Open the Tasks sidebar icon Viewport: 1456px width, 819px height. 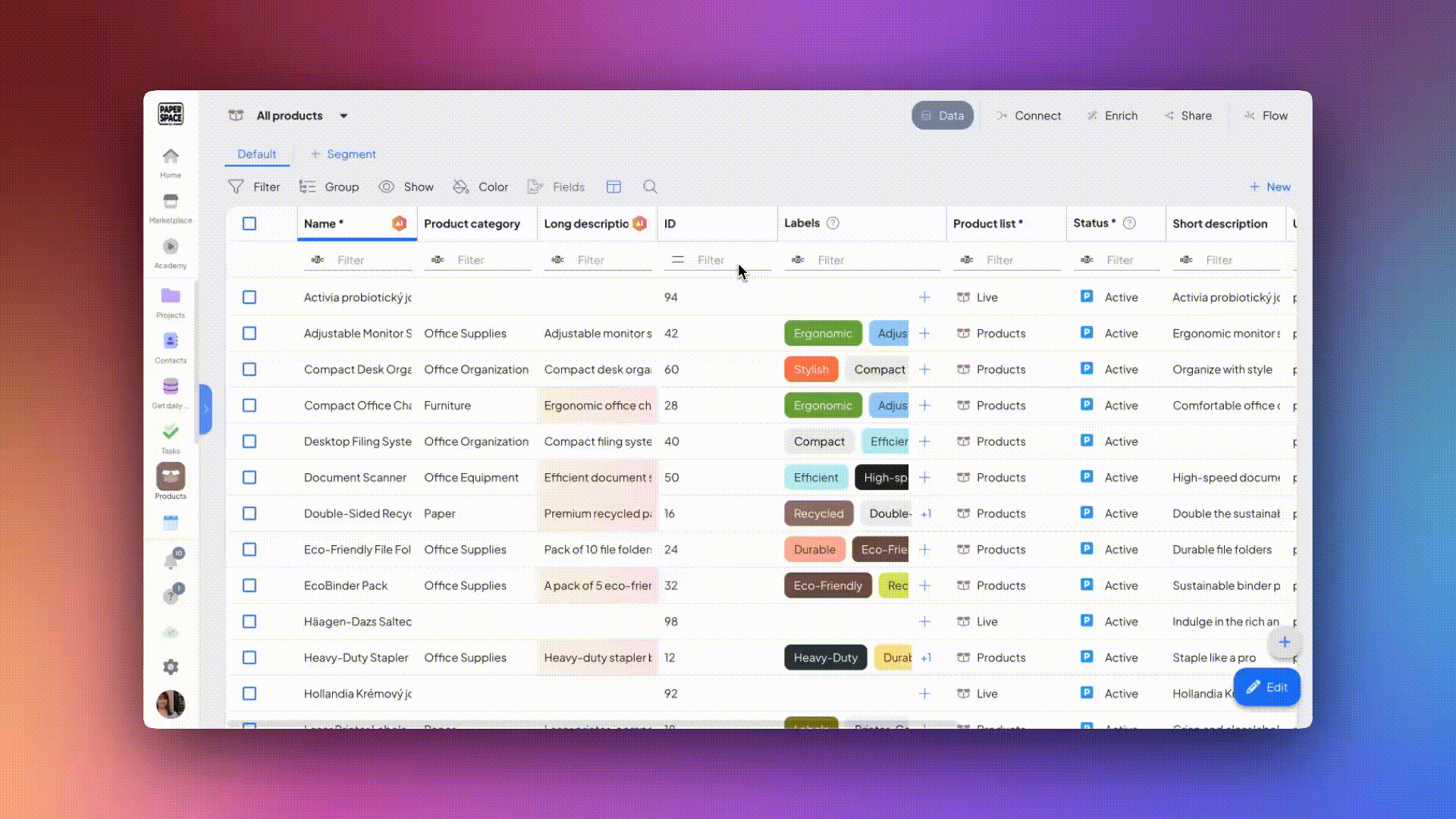click(170, 433)
